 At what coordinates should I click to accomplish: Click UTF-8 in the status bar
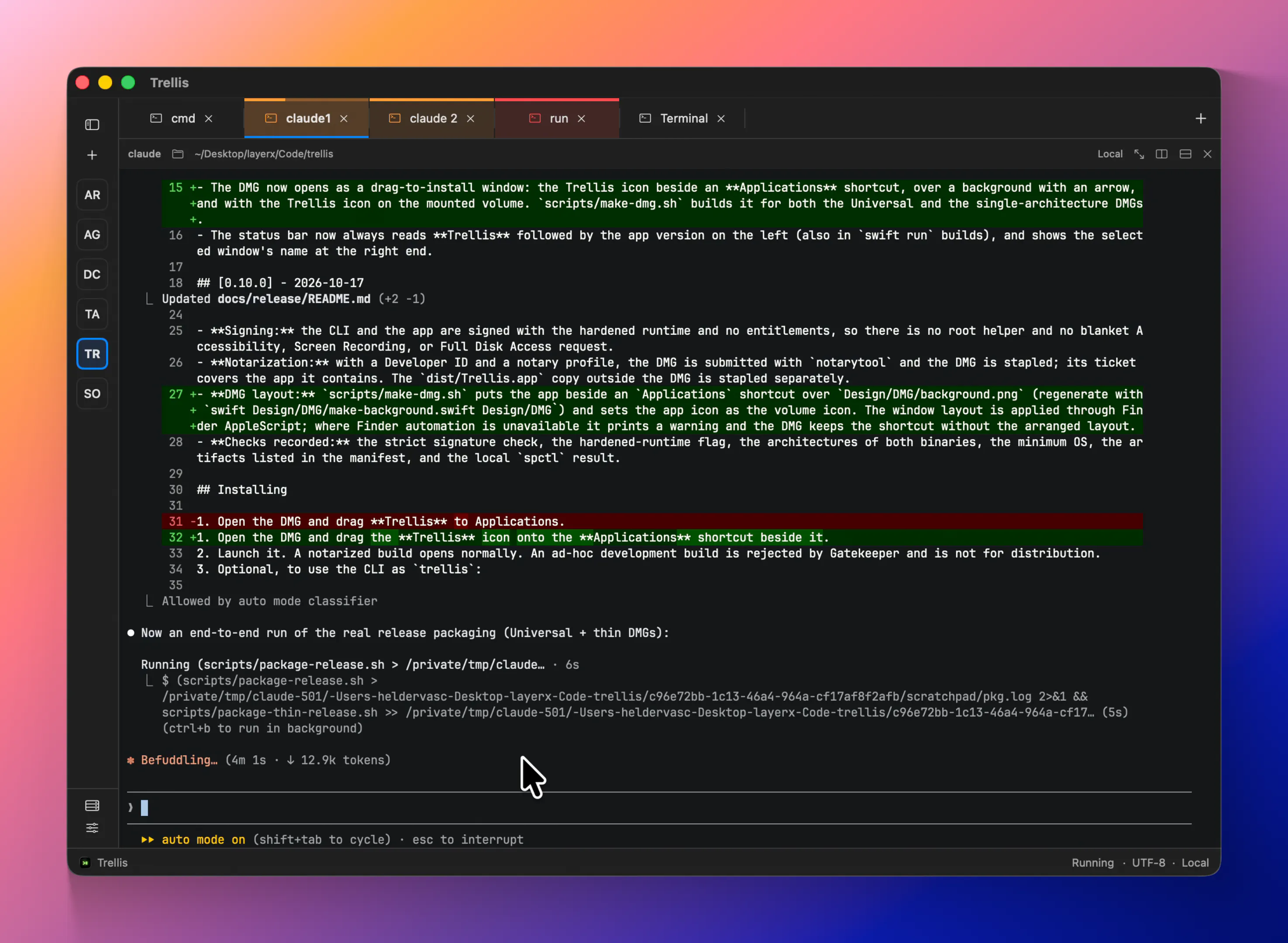point(1149,863)
